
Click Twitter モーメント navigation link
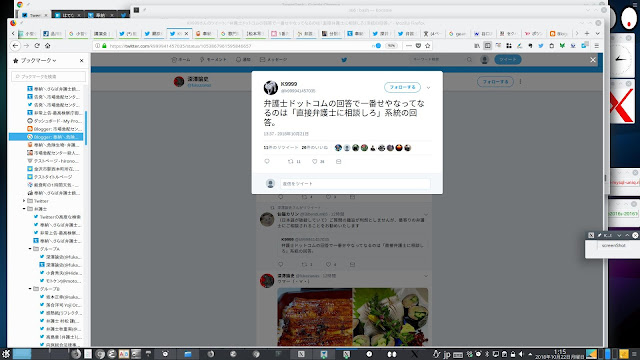[213, 60]
